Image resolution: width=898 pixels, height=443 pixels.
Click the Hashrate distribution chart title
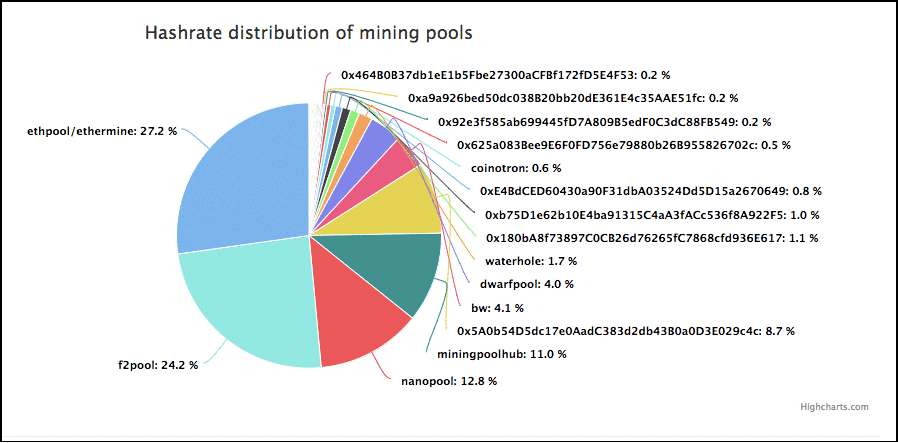click(309, 33)
